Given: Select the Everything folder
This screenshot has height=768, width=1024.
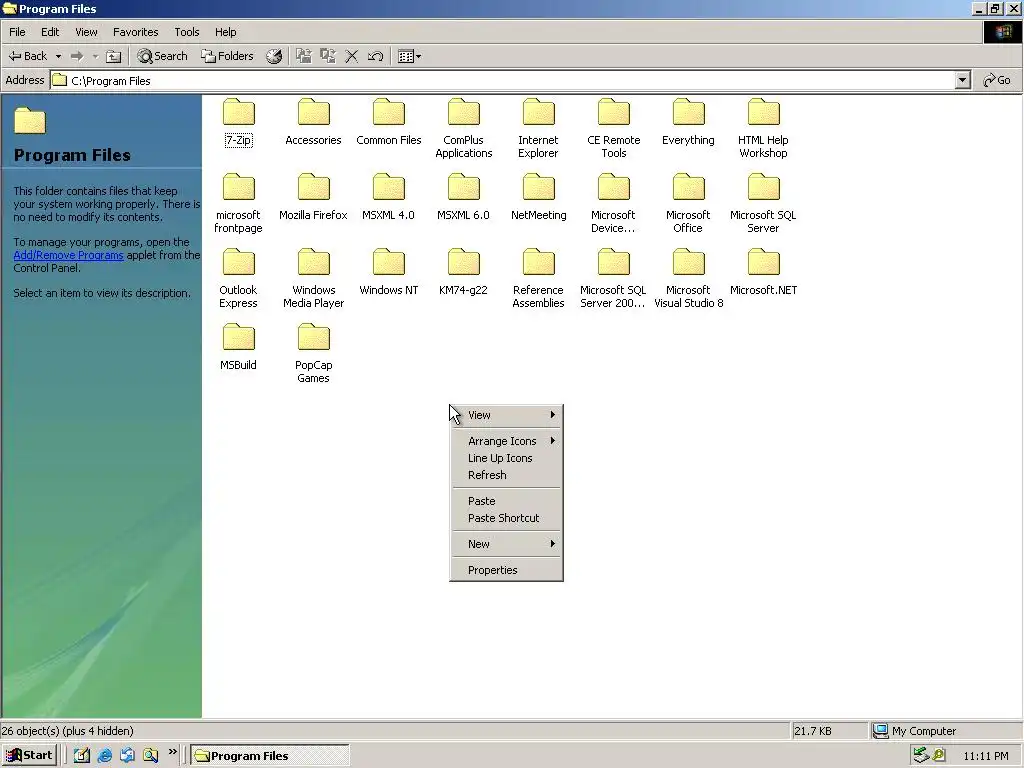Looking at the screenshot, I should click(688, 123).
